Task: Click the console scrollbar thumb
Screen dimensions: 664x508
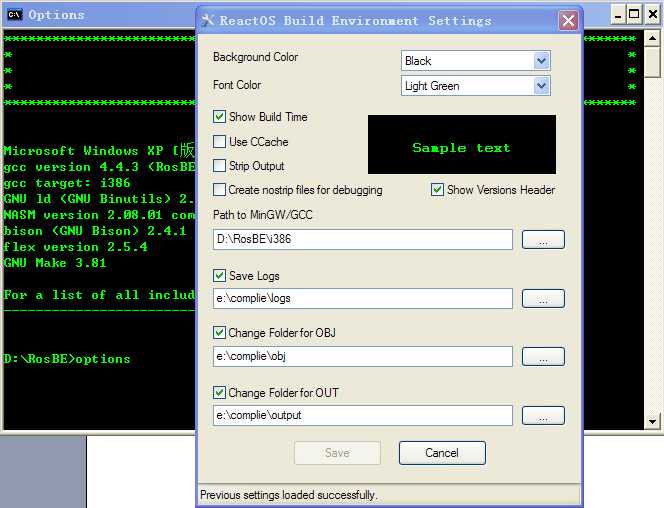Action: (x=653, y=62)
